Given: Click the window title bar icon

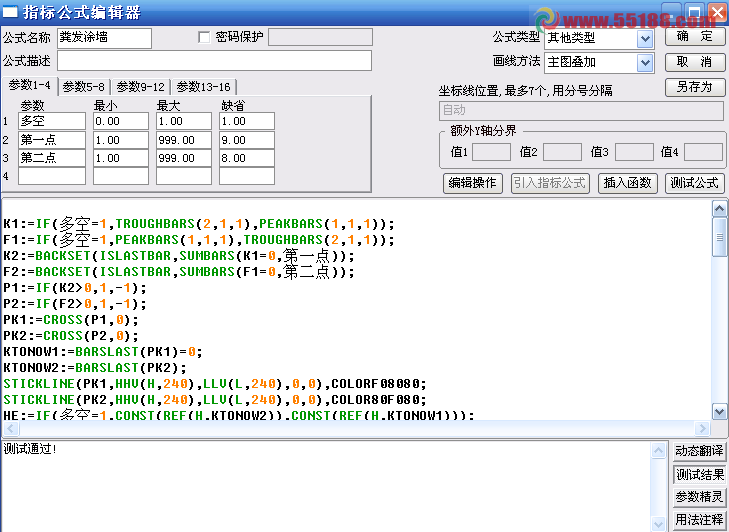Looking at the screenshot, I should (9, 12).
